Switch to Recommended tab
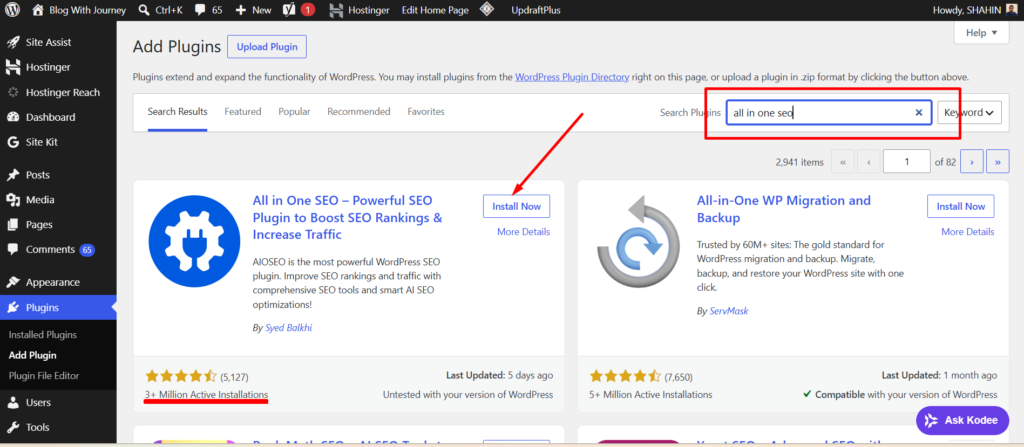This screenshot has width=1024, height=447. (x=359, y=112)
